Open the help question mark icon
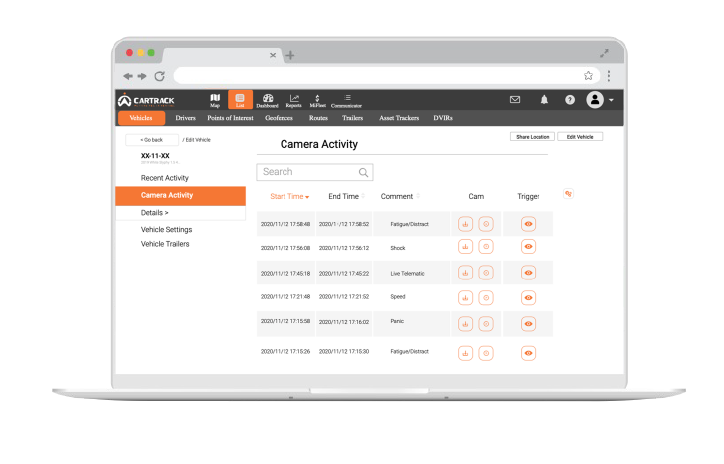Viewport: 724px width, 464px height. tap(570, 100)
